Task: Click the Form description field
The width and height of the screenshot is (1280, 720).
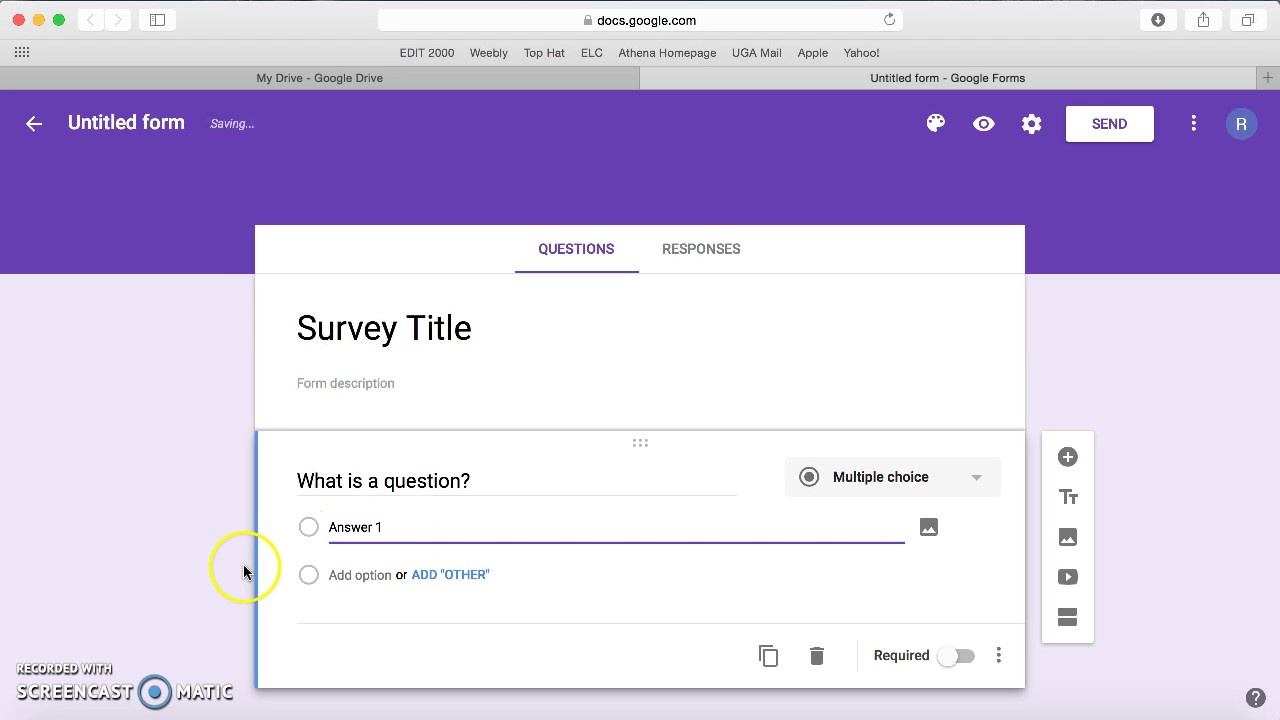Action: tap(345, 383)
